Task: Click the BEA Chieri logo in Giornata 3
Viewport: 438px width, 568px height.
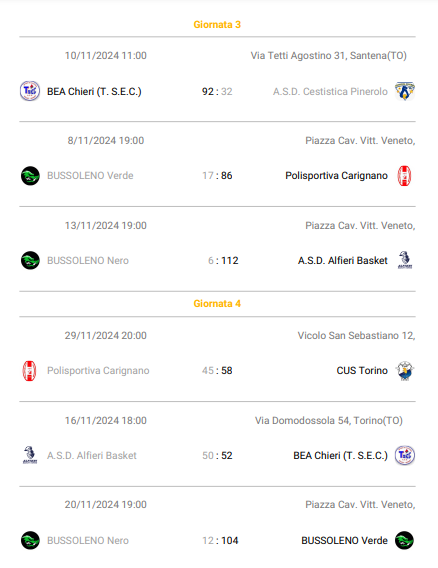Action: pyautogui.click(x=30, y=91)
